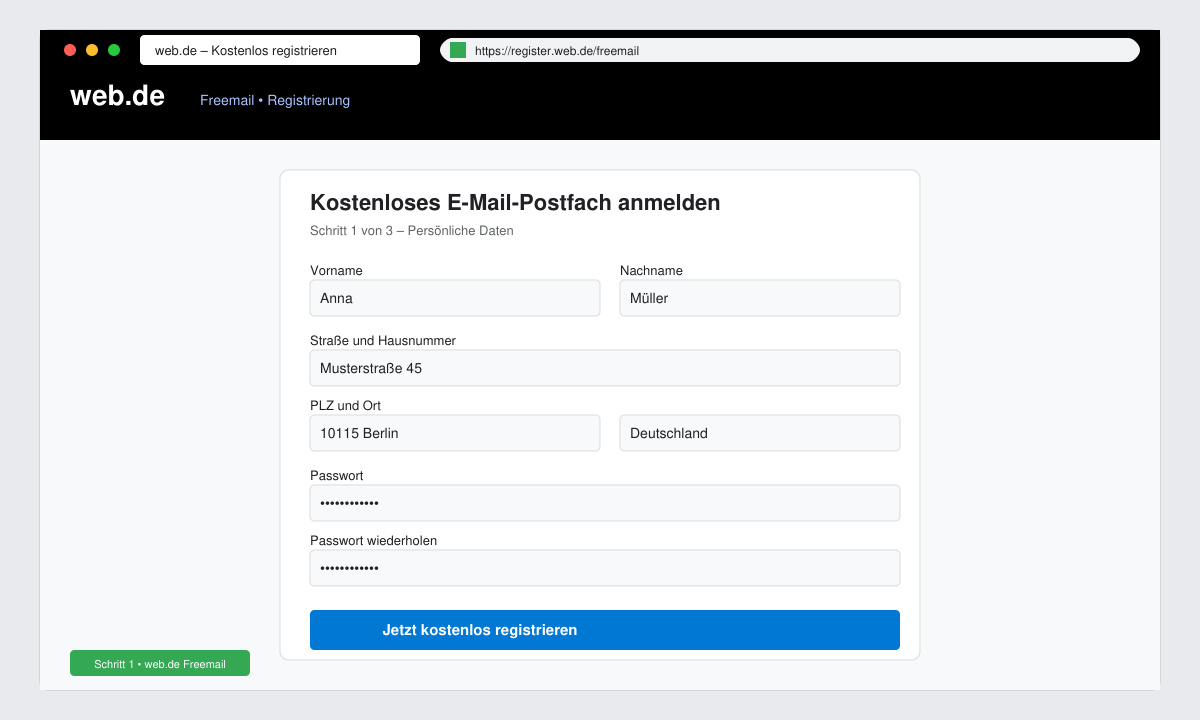Click the Vorname field containing Anna
The width and height of the screenshot is (1200, 720).
[455, 298]
